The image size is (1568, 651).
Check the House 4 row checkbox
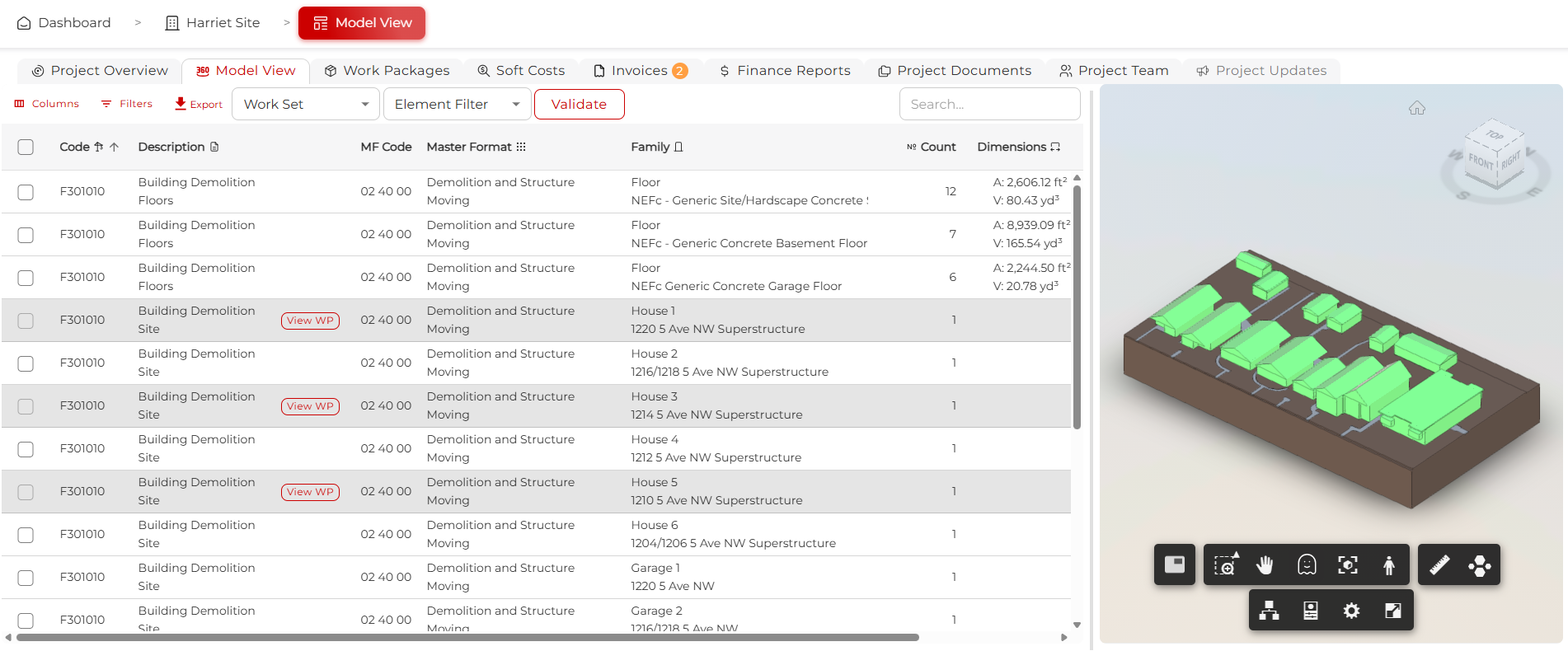click(x=26, y=449)
